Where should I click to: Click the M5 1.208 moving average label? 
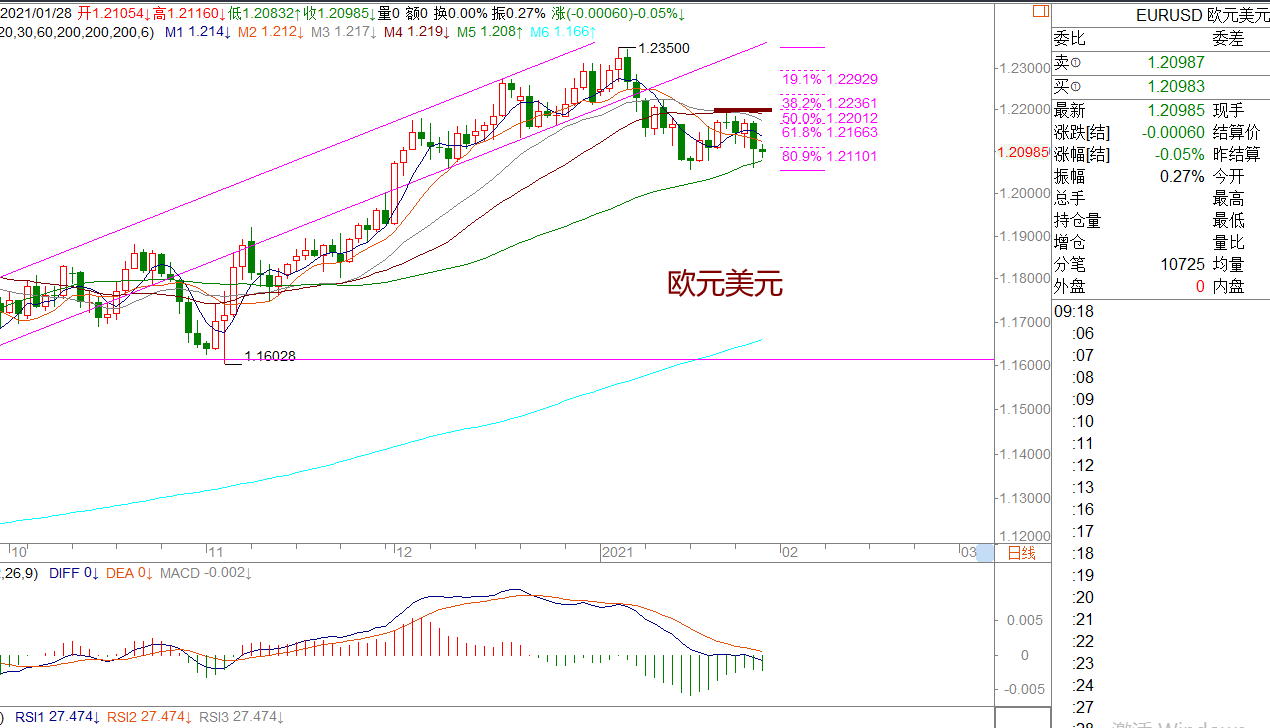pos(489,32)
